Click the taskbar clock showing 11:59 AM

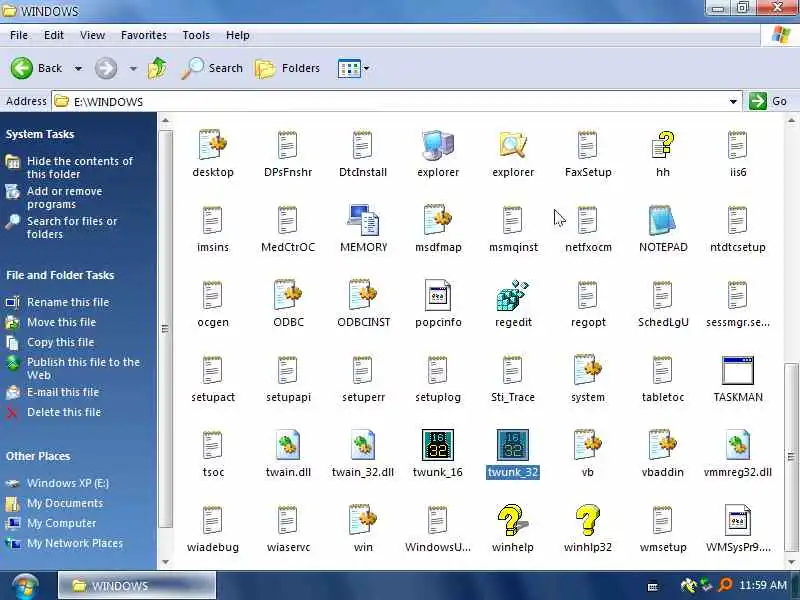[x=763, y=585]
